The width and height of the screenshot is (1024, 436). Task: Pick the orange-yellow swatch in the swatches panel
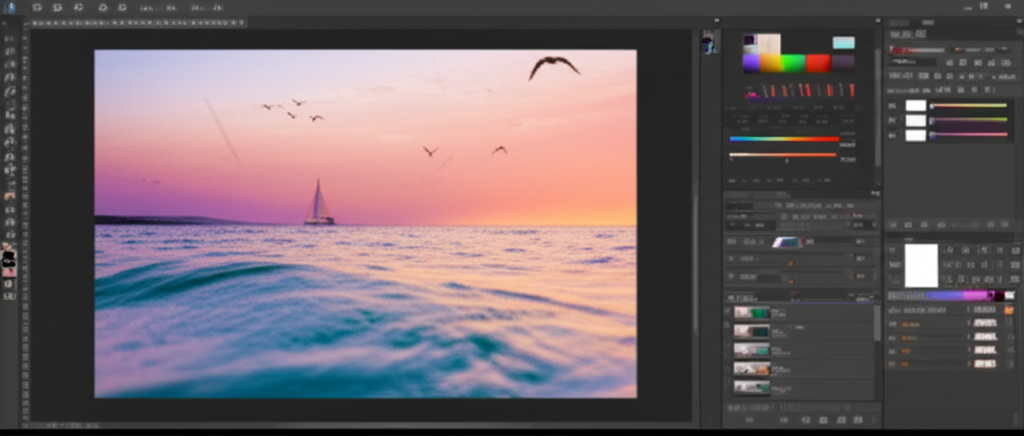(x=771, y=63)
